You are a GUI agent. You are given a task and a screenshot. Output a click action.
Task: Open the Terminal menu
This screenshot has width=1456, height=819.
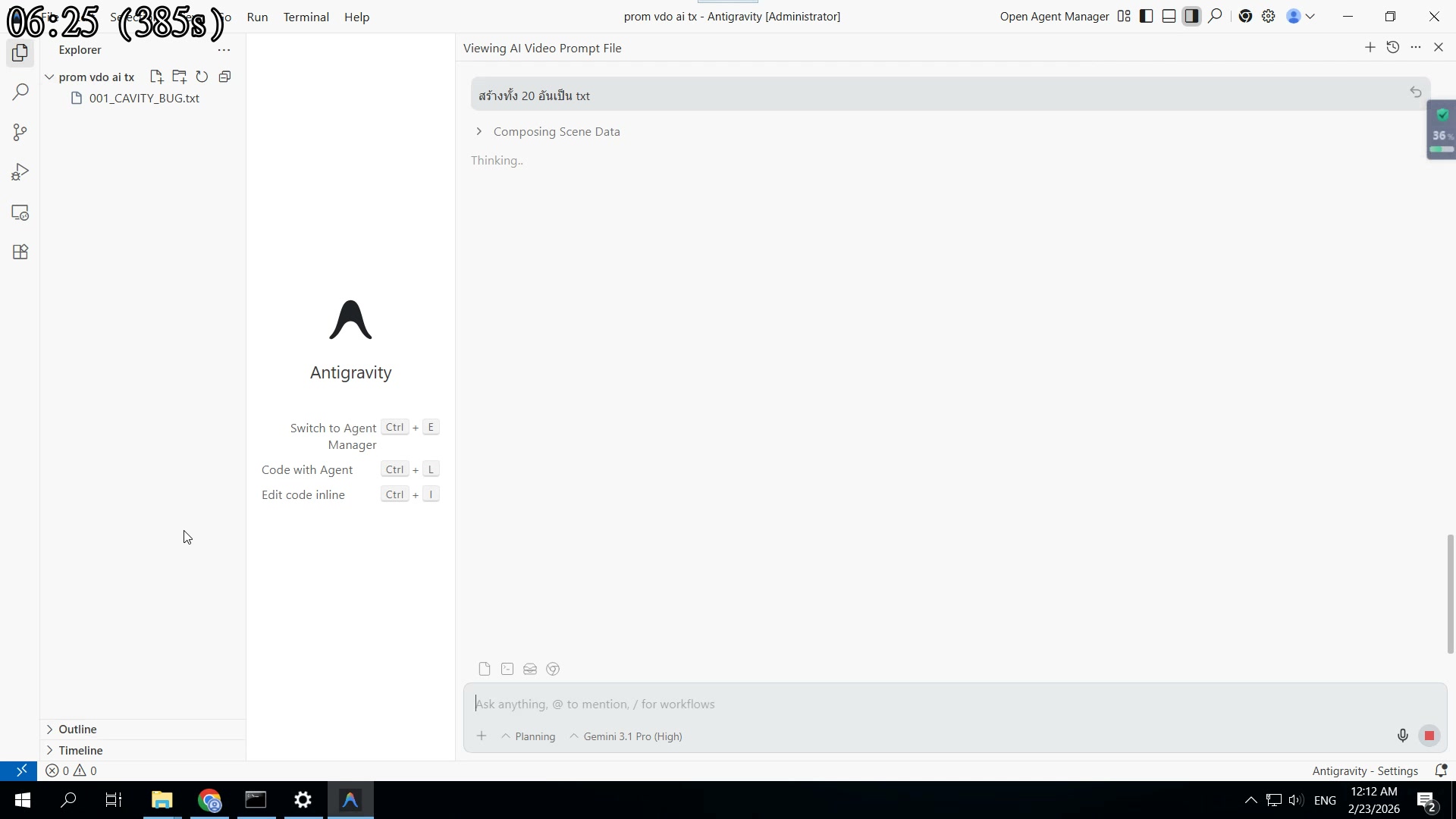pyautogui.click(x=306, y=17)
